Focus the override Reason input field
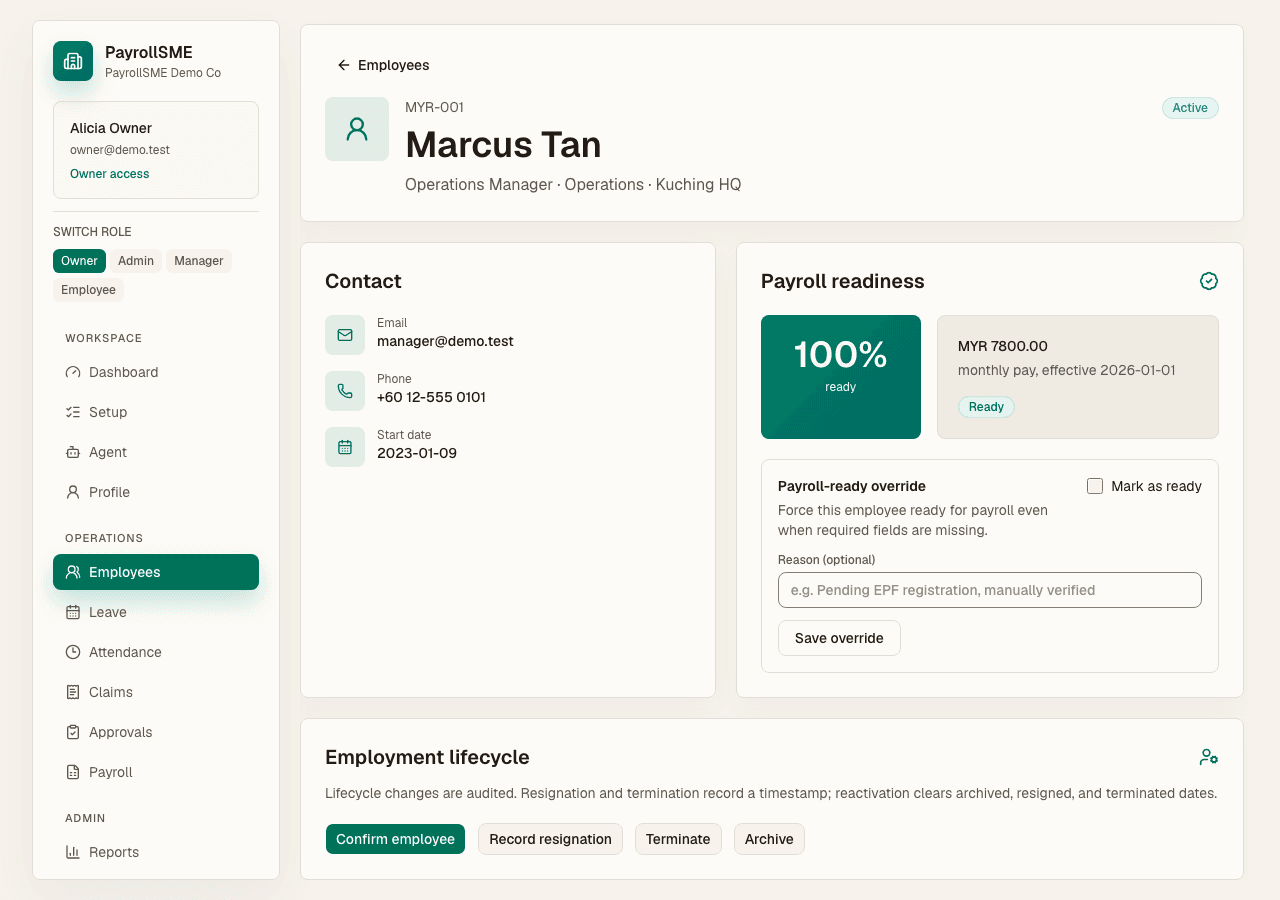 (x=990, y=590)
